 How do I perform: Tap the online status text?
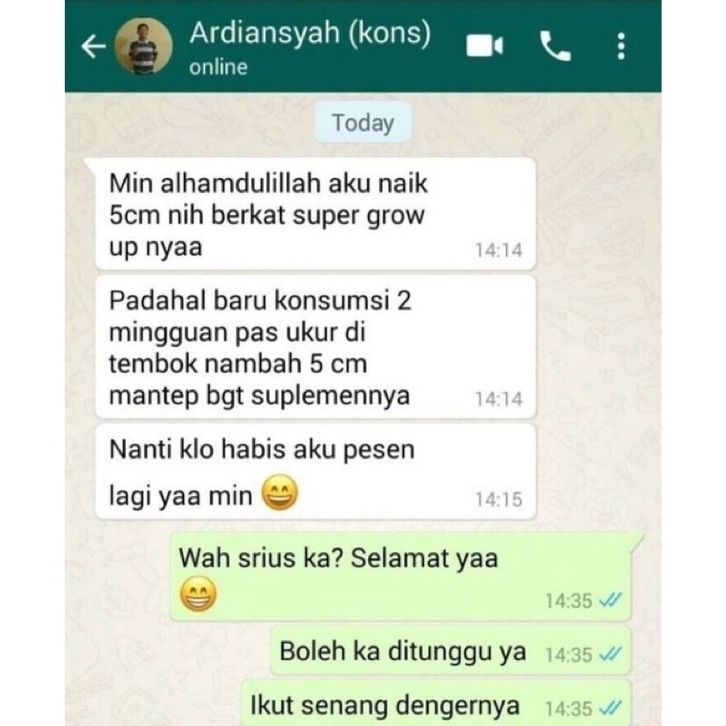click(218, 68)
